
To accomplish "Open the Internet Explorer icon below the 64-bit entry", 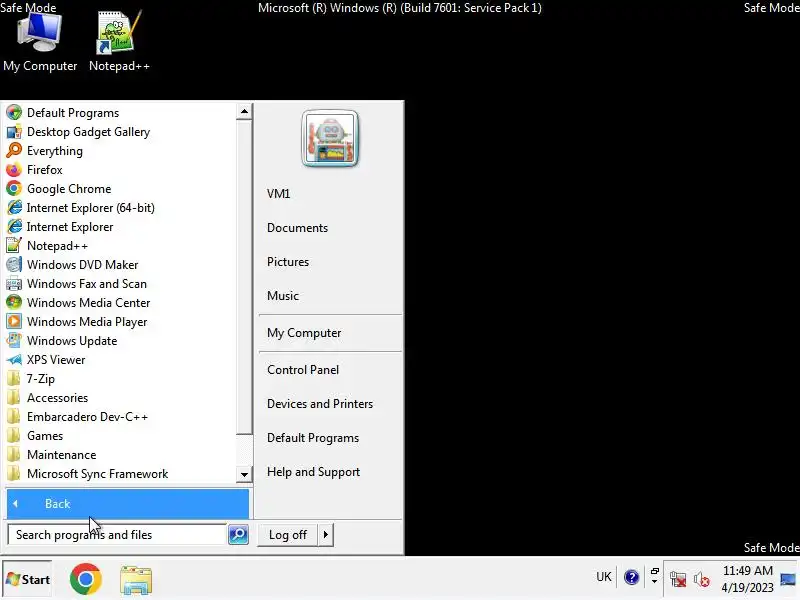I will point(14,227).
